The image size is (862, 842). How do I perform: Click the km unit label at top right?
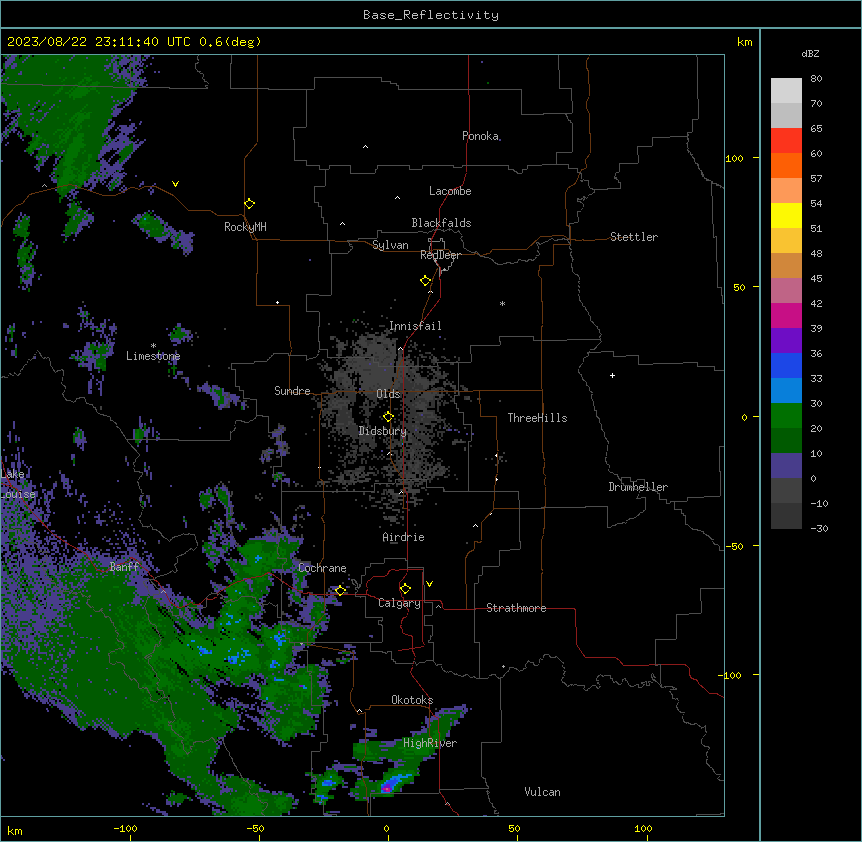point(744,42)
